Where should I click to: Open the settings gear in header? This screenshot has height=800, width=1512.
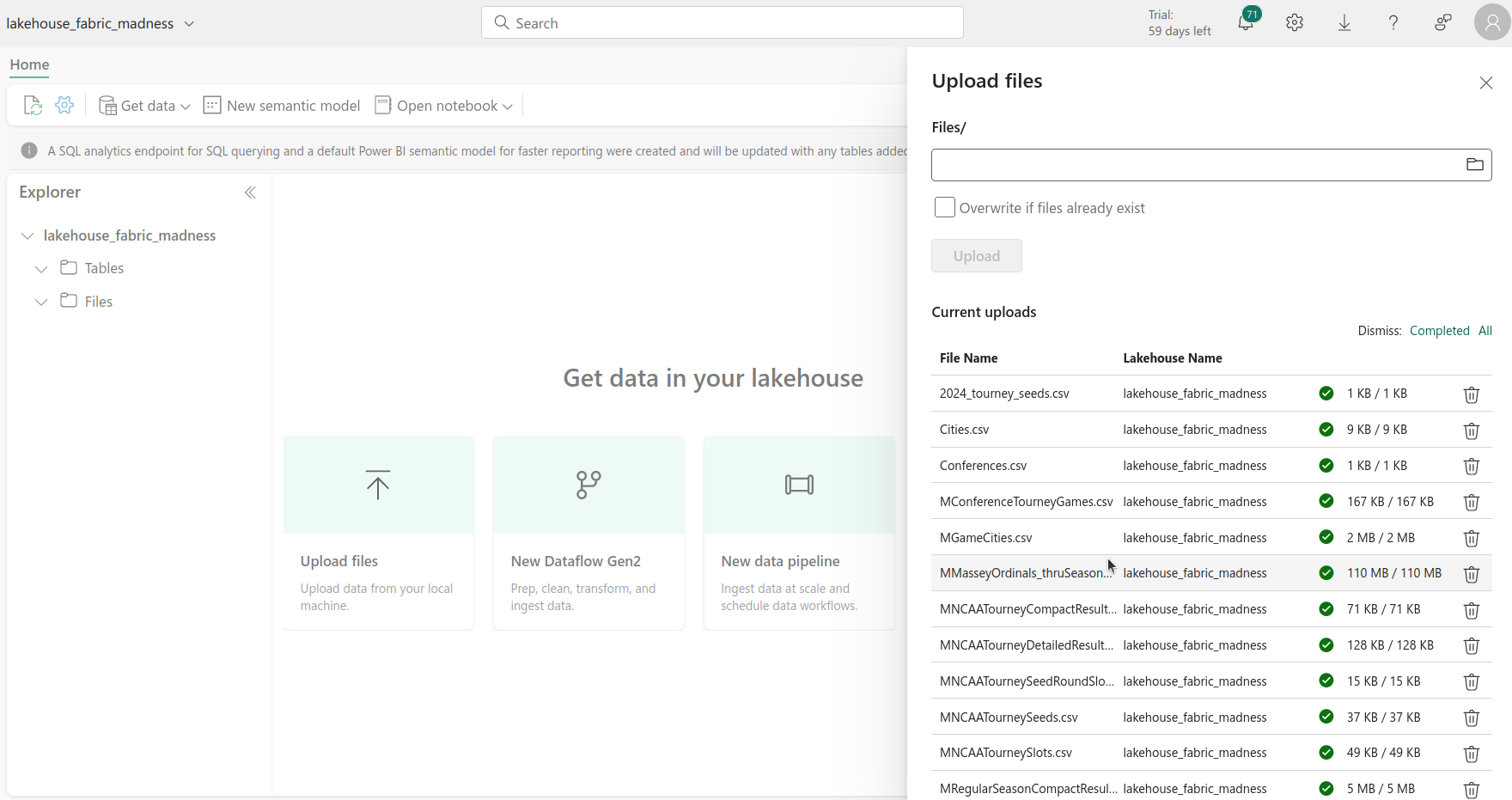click(1295, 23)
